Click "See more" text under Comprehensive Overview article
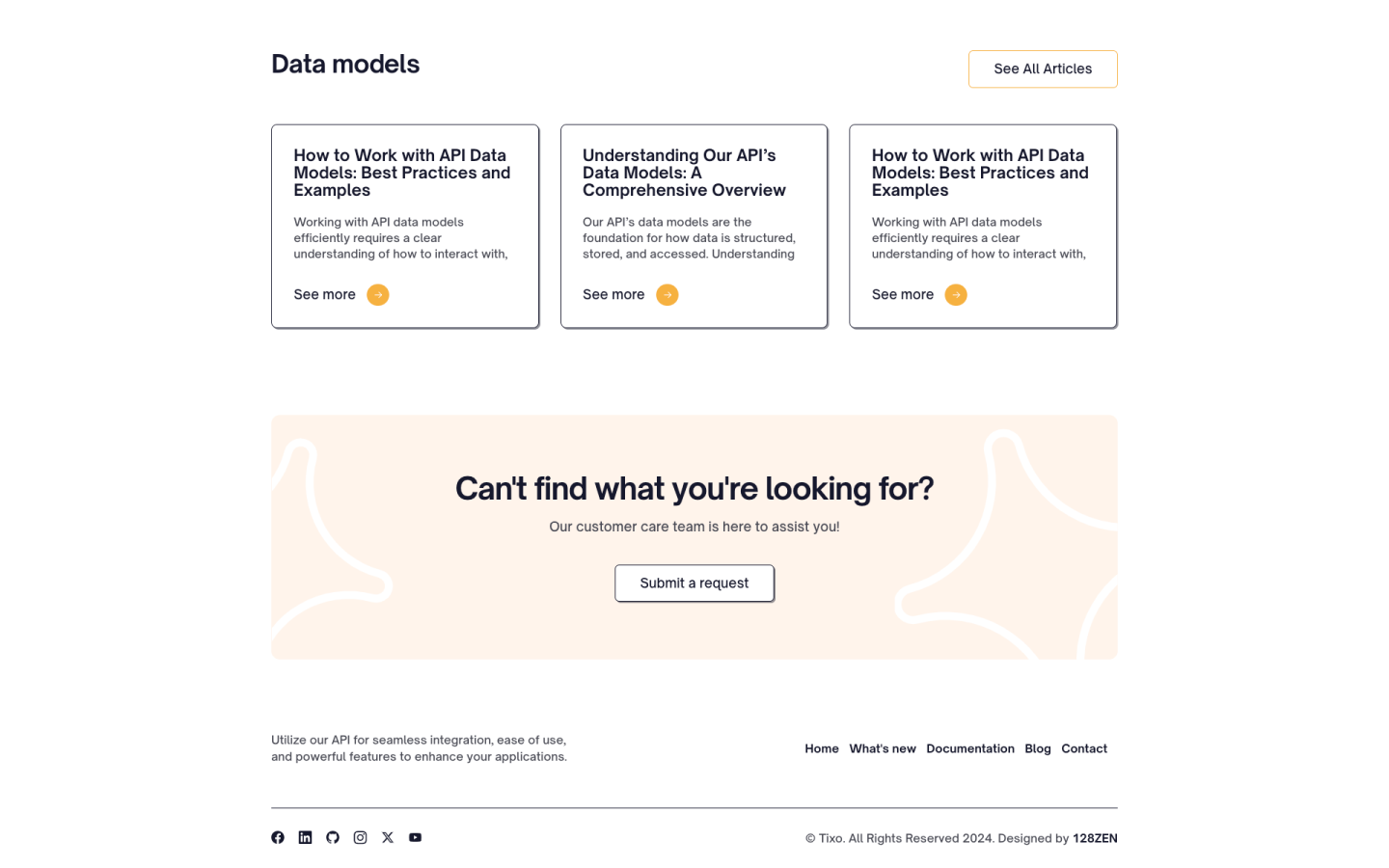Image resolution: width=1389 pixels, height=868 pixels. pyautogui.click(x=613, y=295)
